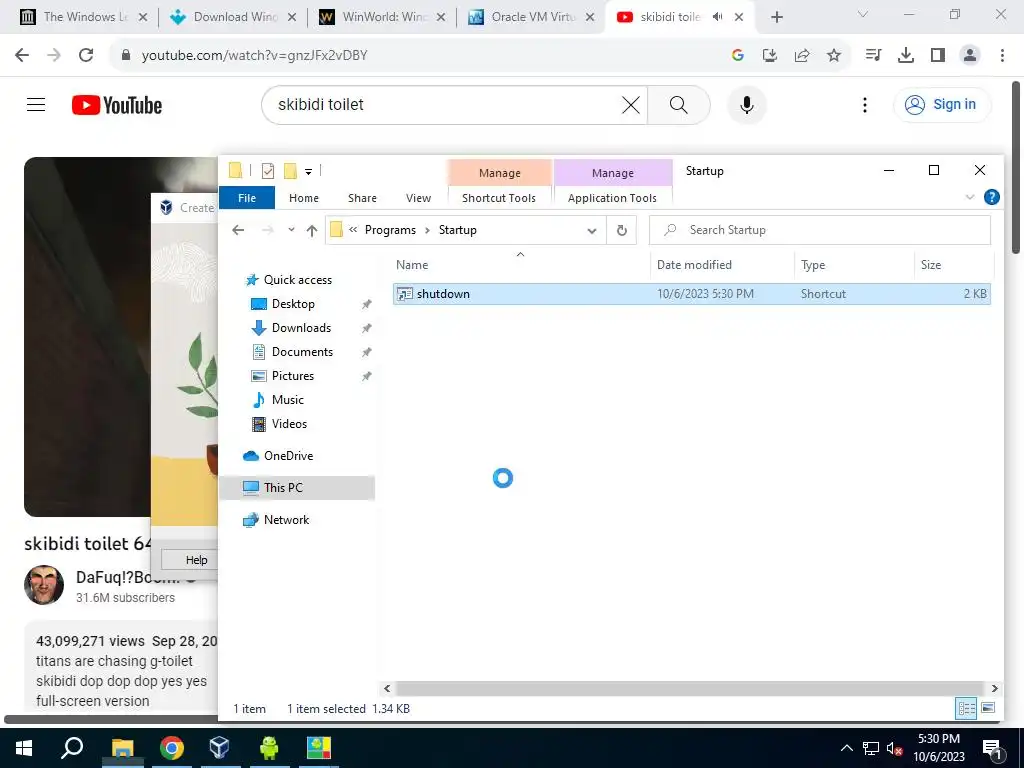The height and width of the screenshot is (768, 1024).
Task: Open Chrome three-dot menu
Action: [1002, 56]
